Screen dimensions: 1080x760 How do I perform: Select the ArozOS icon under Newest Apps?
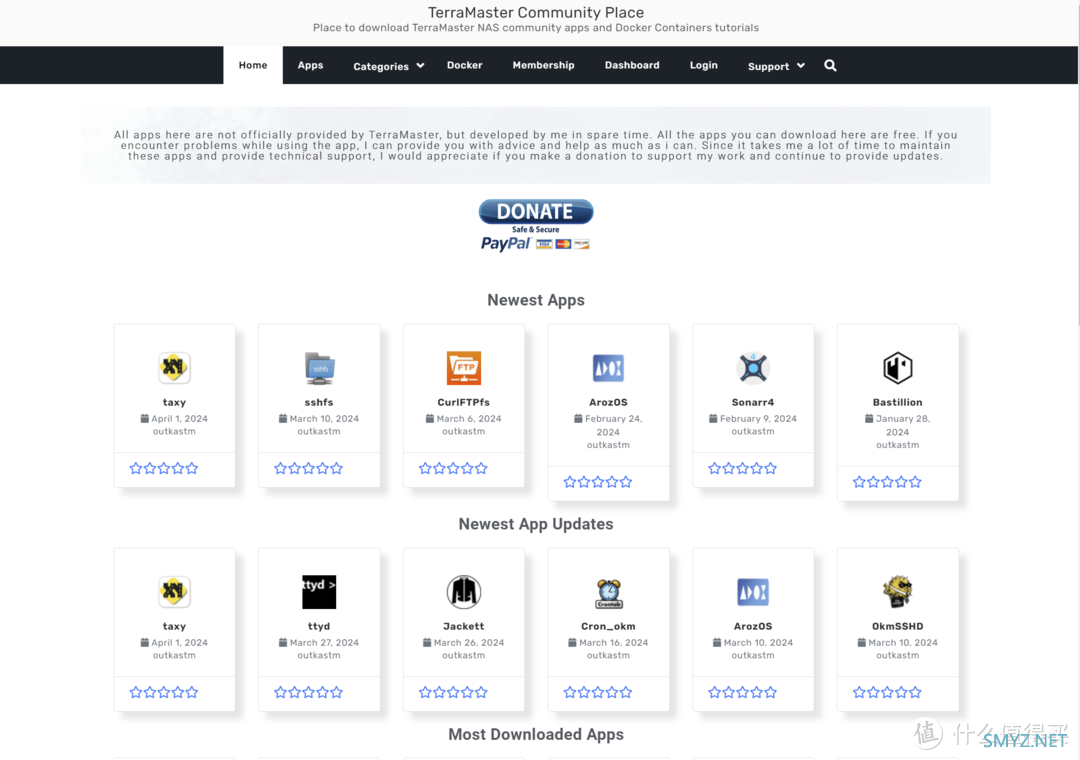[608, 368]
